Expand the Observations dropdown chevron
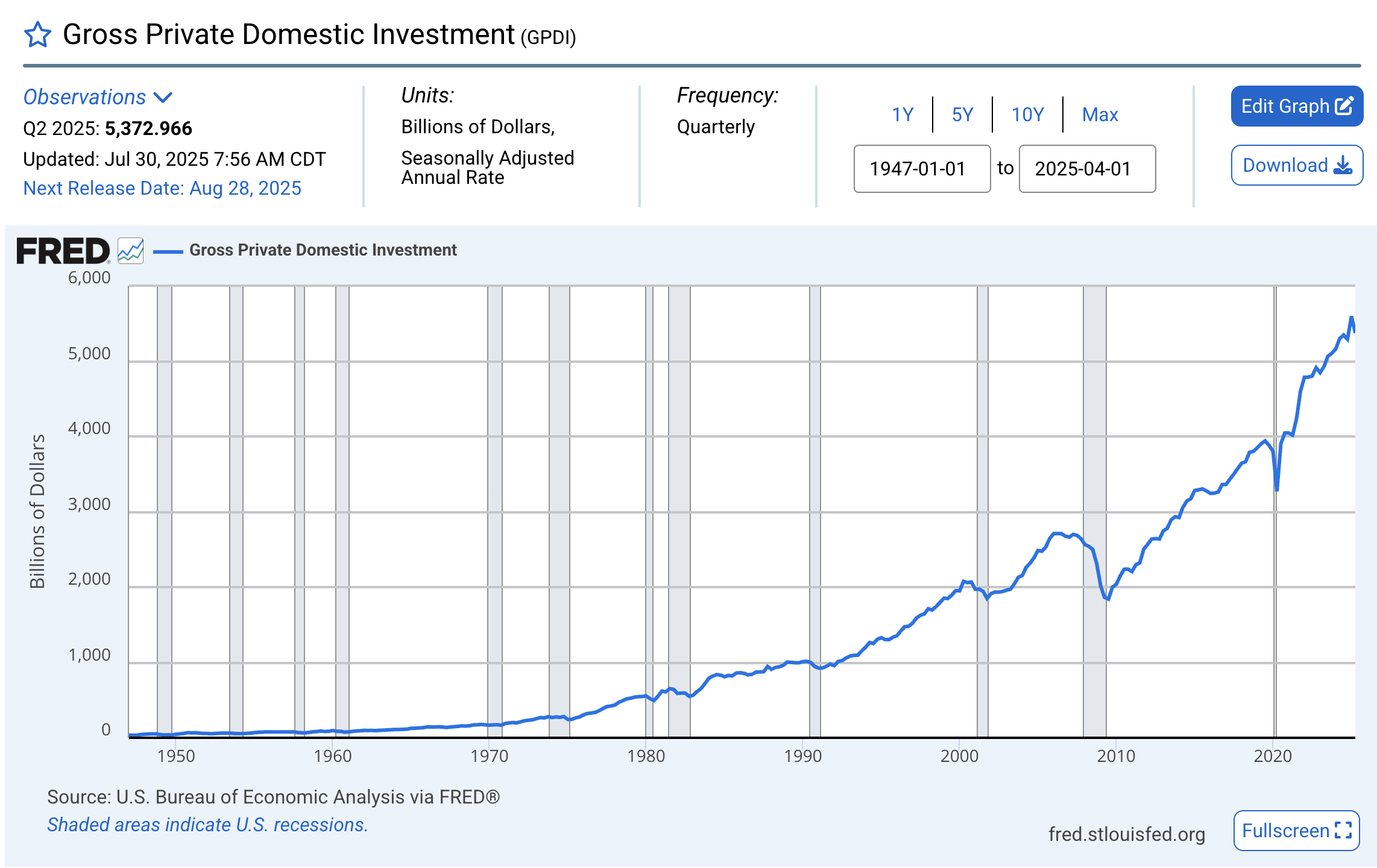 [x=163, y=97]
